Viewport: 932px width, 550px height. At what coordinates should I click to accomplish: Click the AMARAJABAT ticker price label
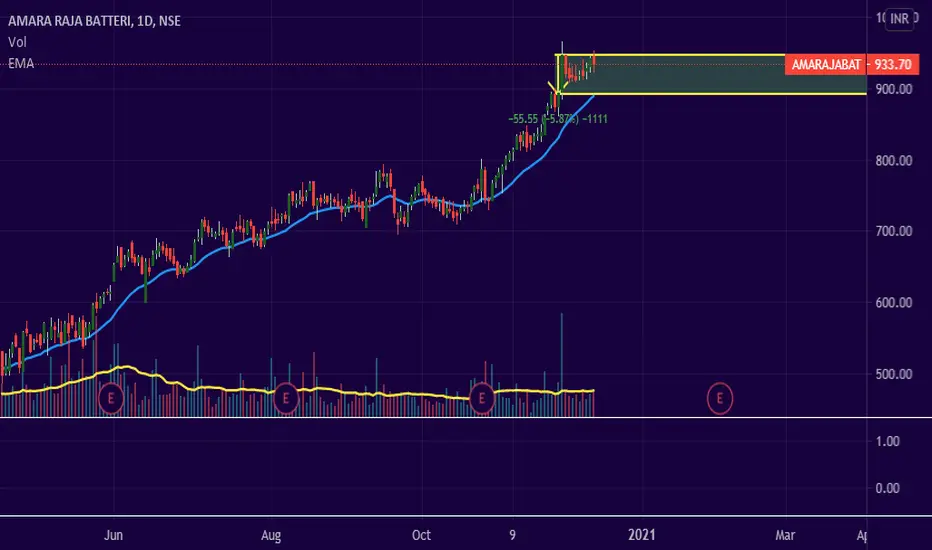(826, 64)
